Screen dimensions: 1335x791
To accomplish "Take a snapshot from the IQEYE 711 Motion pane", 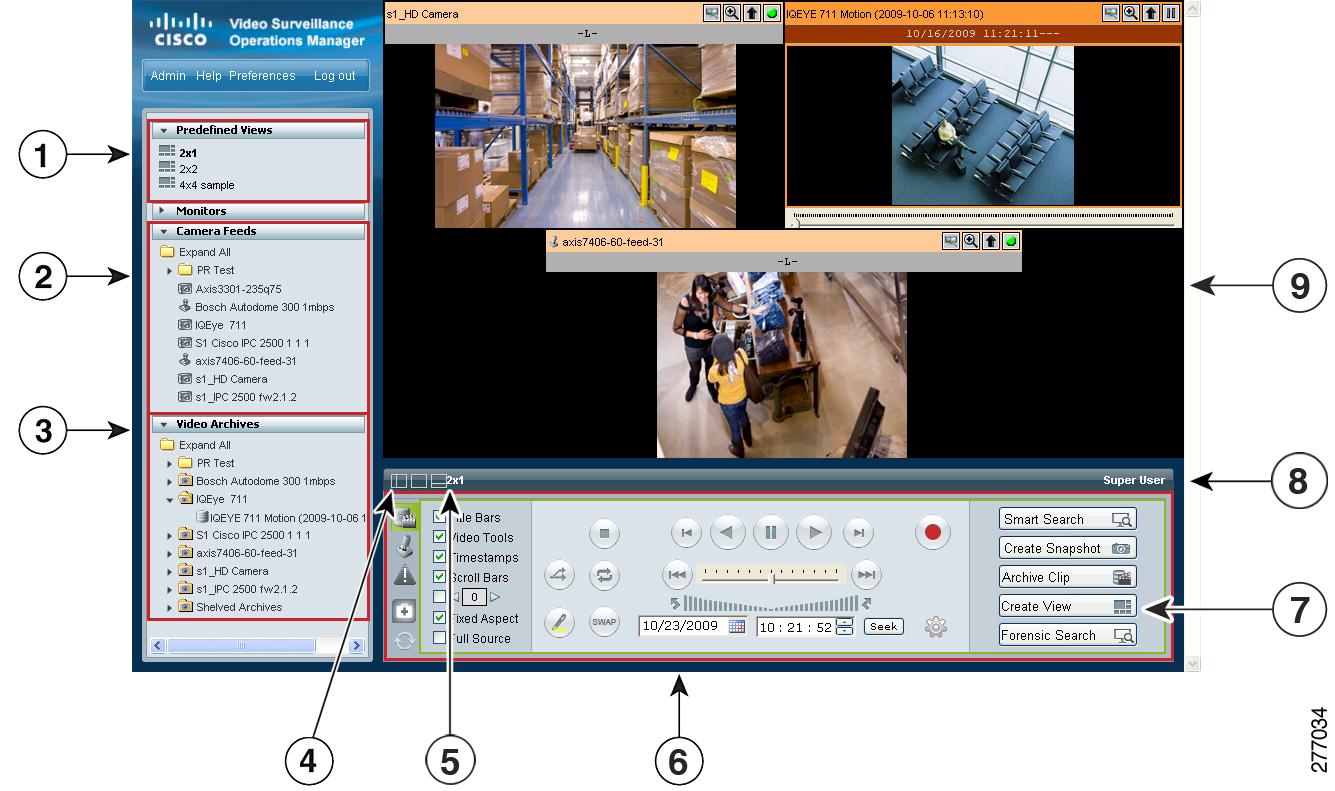I will (1113, 12).
